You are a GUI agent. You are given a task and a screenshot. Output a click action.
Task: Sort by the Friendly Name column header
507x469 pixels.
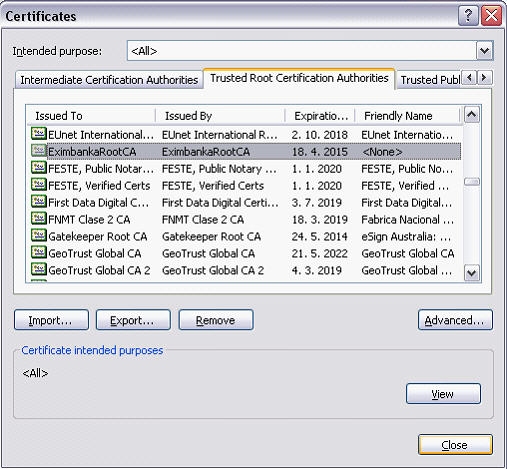point(407,116)
